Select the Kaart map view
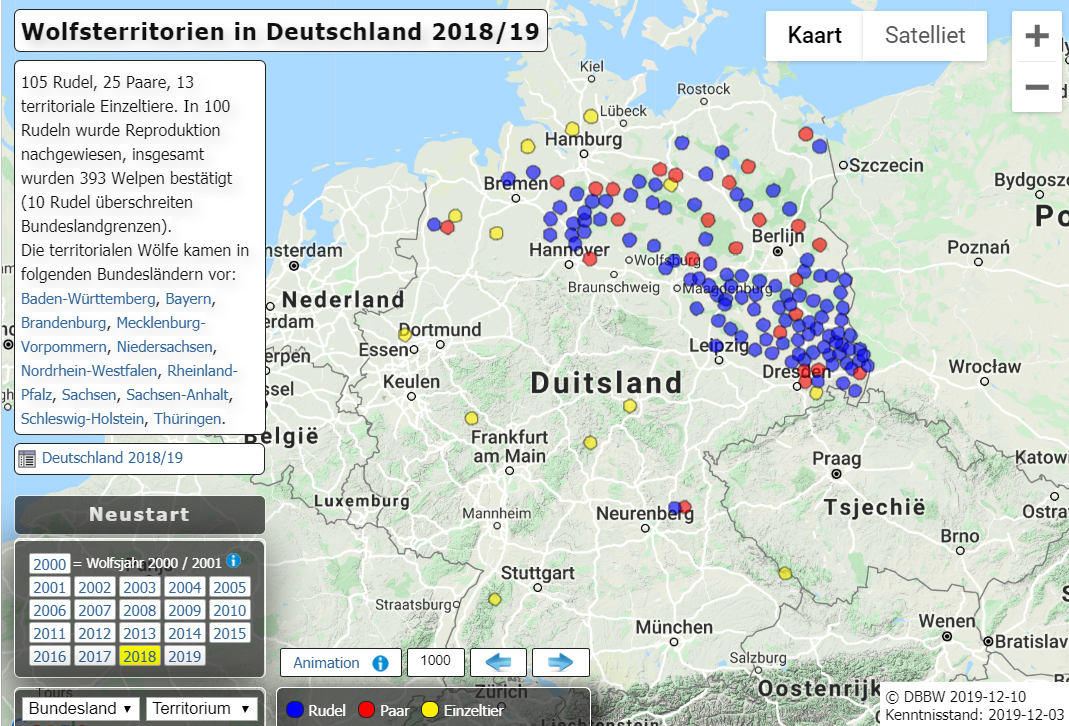The image size is (1069, 726). coord(814,35)
